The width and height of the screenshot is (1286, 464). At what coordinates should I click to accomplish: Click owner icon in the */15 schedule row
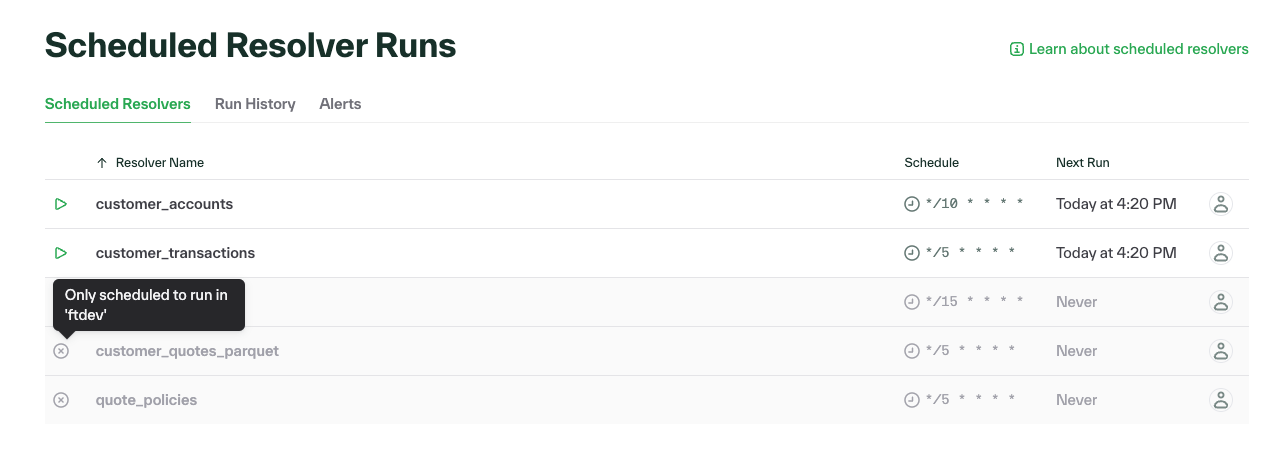coord(1220,302)
